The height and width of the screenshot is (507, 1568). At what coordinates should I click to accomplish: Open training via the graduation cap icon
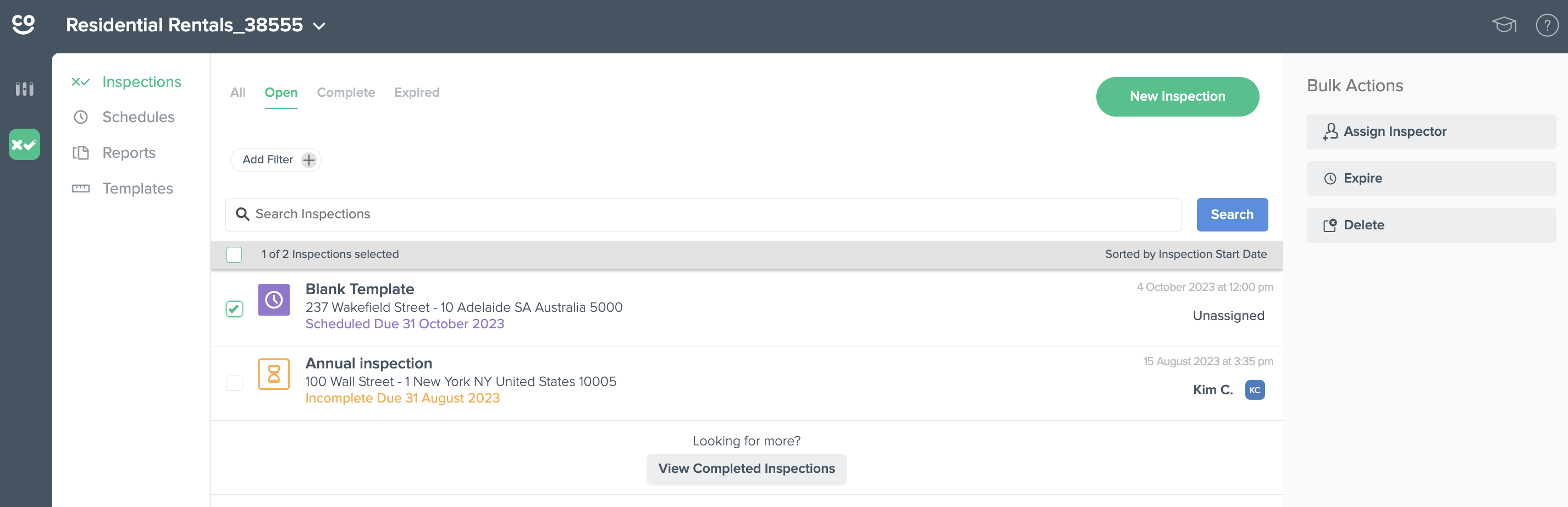(x=1504, y=25)
